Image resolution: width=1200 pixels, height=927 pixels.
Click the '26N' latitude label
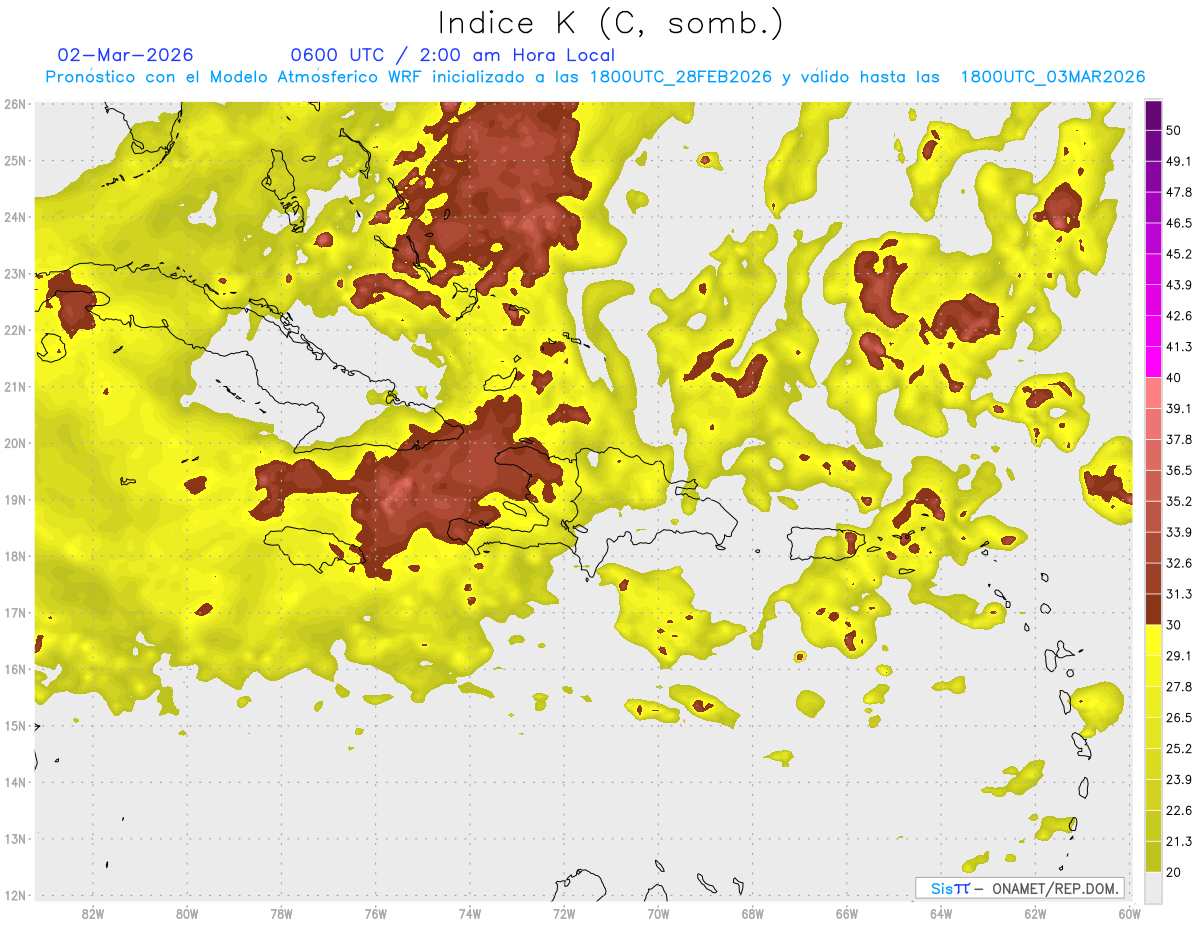pyautogui.click(x=15, y=104)
